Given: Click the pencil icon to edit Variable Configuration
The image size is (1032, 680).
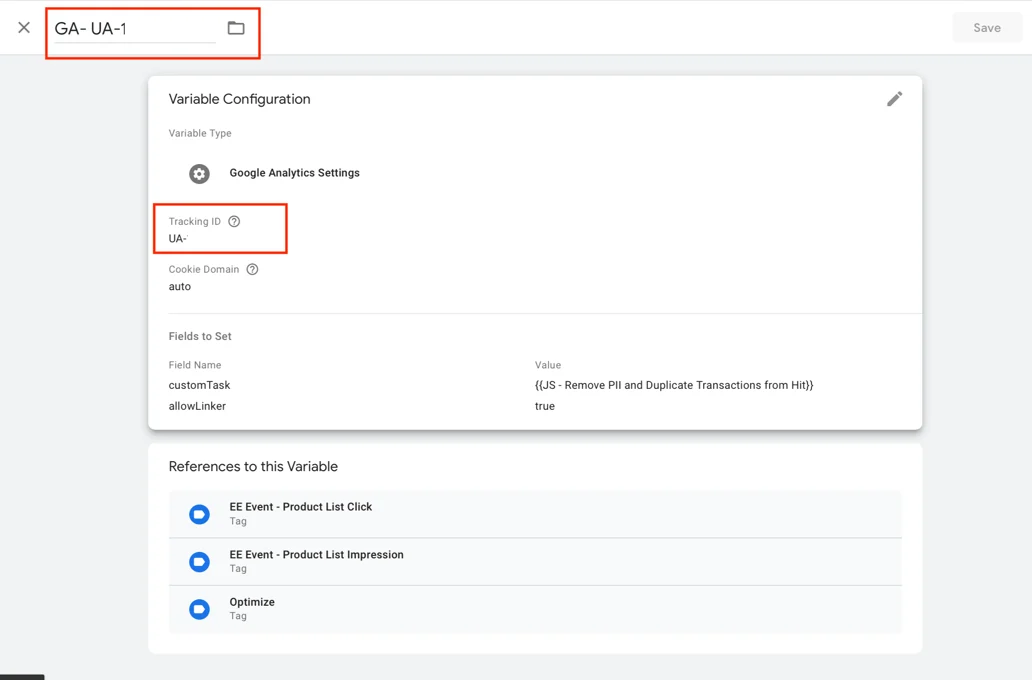Looking at the screenshot, I should click(895, 98).
